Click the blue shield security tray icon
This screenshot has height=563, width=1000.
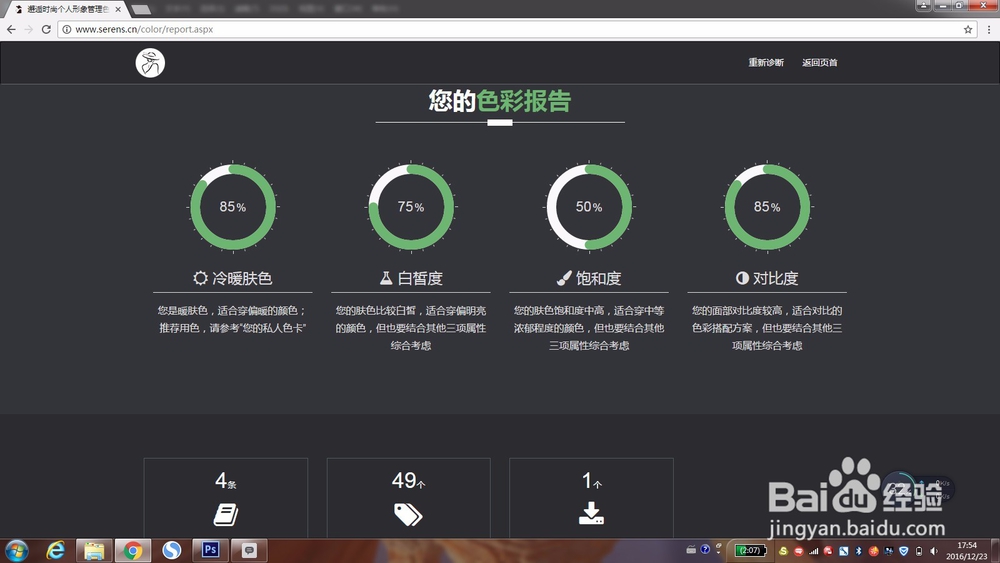click(904, 551)
